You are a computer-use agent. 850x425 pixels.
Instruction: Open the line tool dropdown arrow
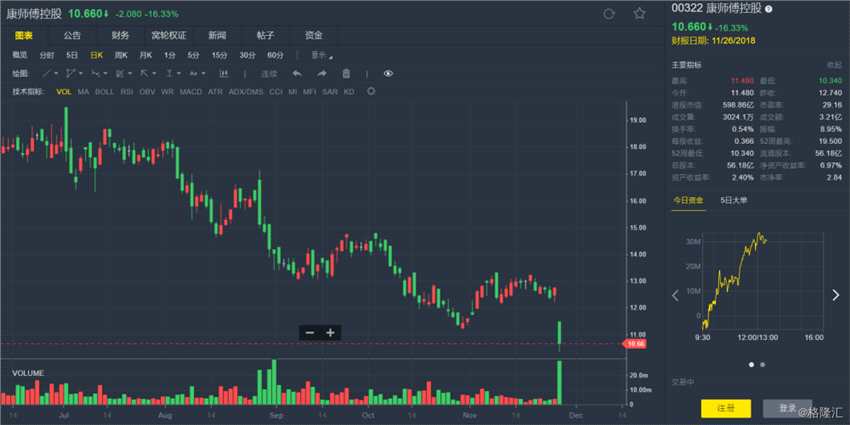pyautogui.click(x=56, y=74)
